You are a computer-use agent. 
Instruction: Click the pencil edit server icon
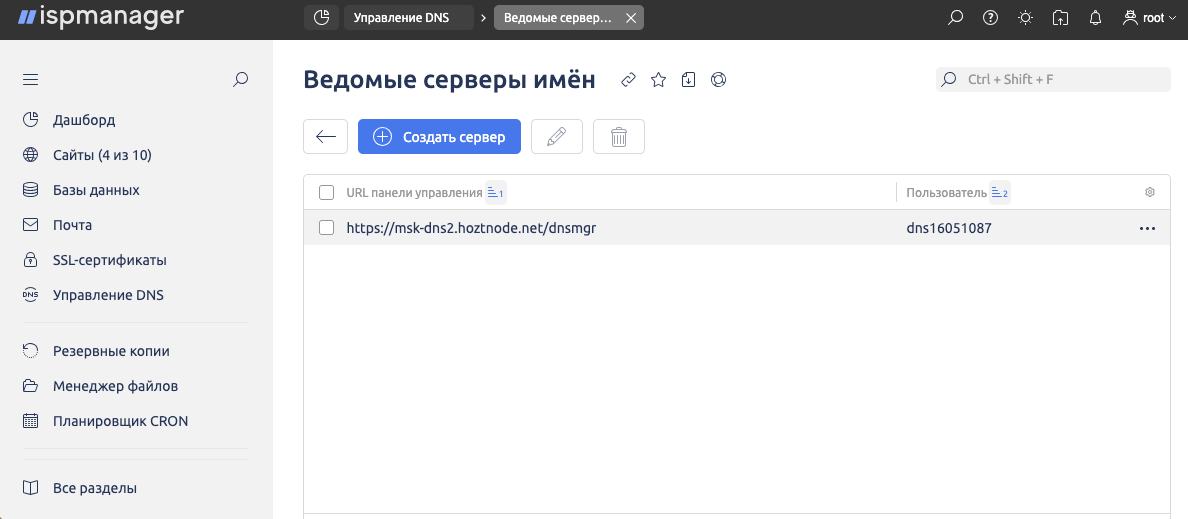click(x=557, y=137)
